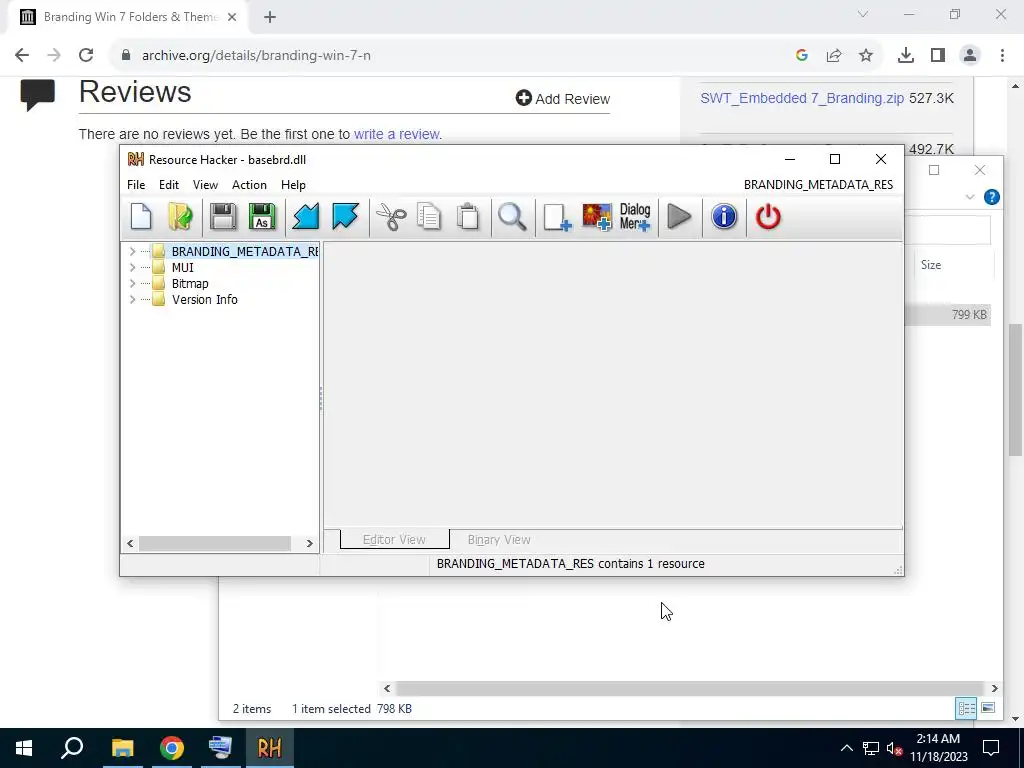1024x768 pixels.
Task: Close the Branding Win 7 Folders tab
Action: [x=232, y=17]
